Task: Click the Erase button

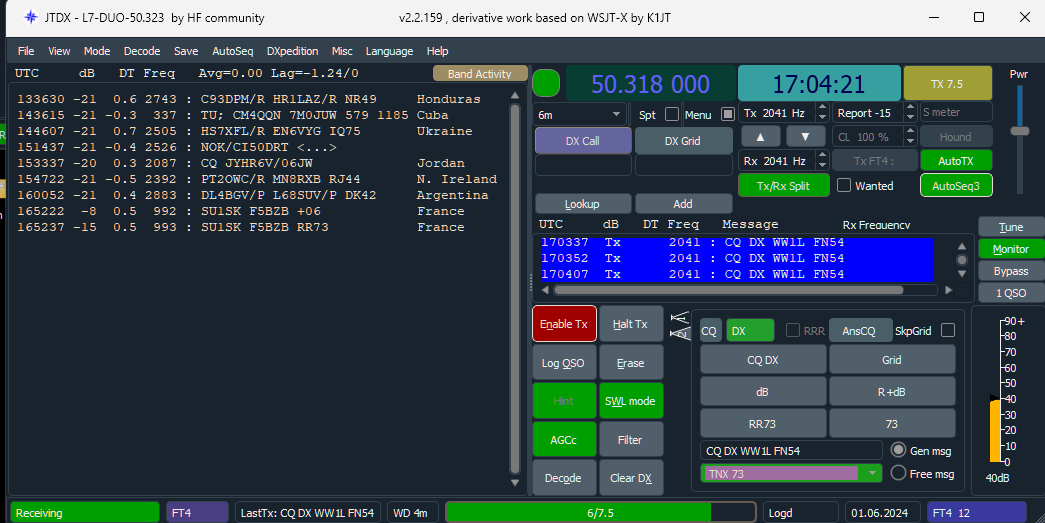Action: (x=630, y=363)
